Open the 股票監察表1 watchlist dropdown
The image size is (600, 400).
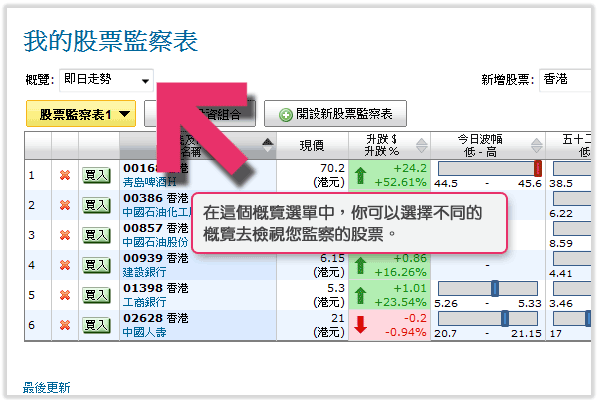click(x=81, y=114)
